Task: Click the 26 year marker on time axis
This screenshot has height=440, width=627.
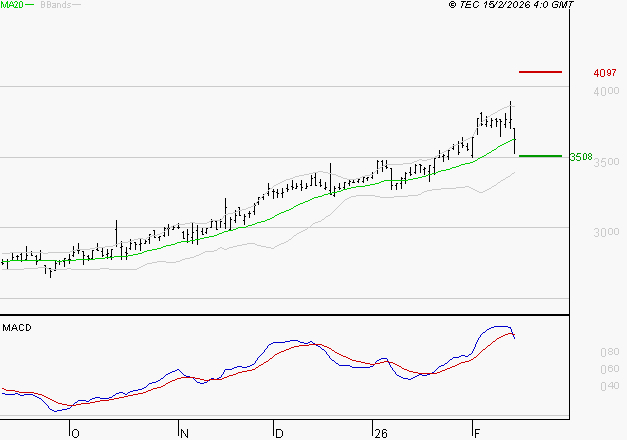Action: pos(381,433)
